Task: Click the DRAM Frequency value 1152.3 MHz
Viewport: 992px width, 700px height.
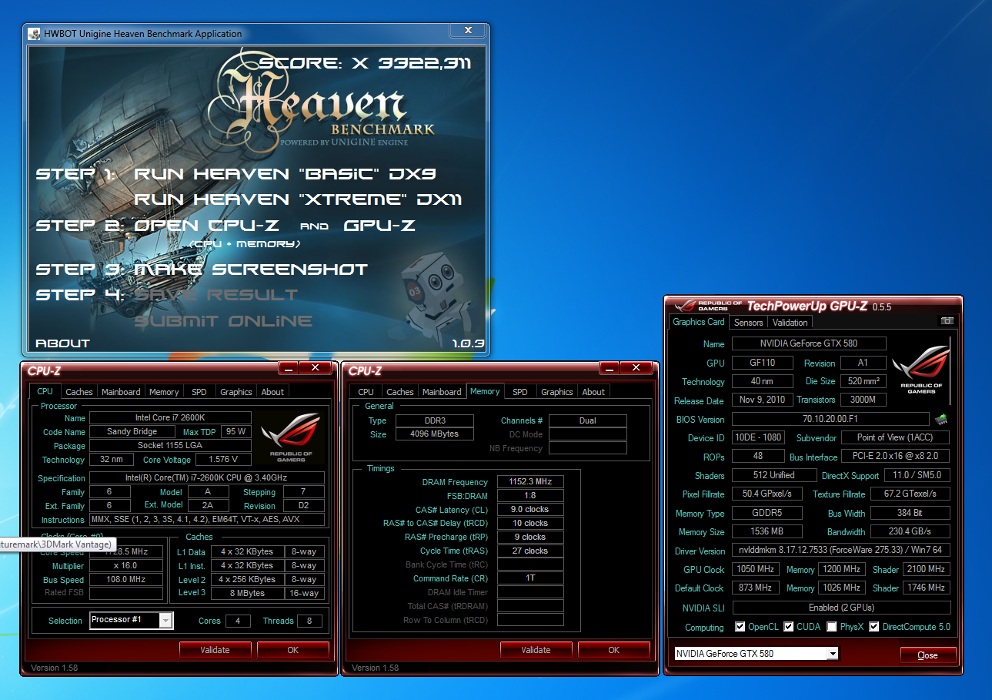Action: pos(530,482)
